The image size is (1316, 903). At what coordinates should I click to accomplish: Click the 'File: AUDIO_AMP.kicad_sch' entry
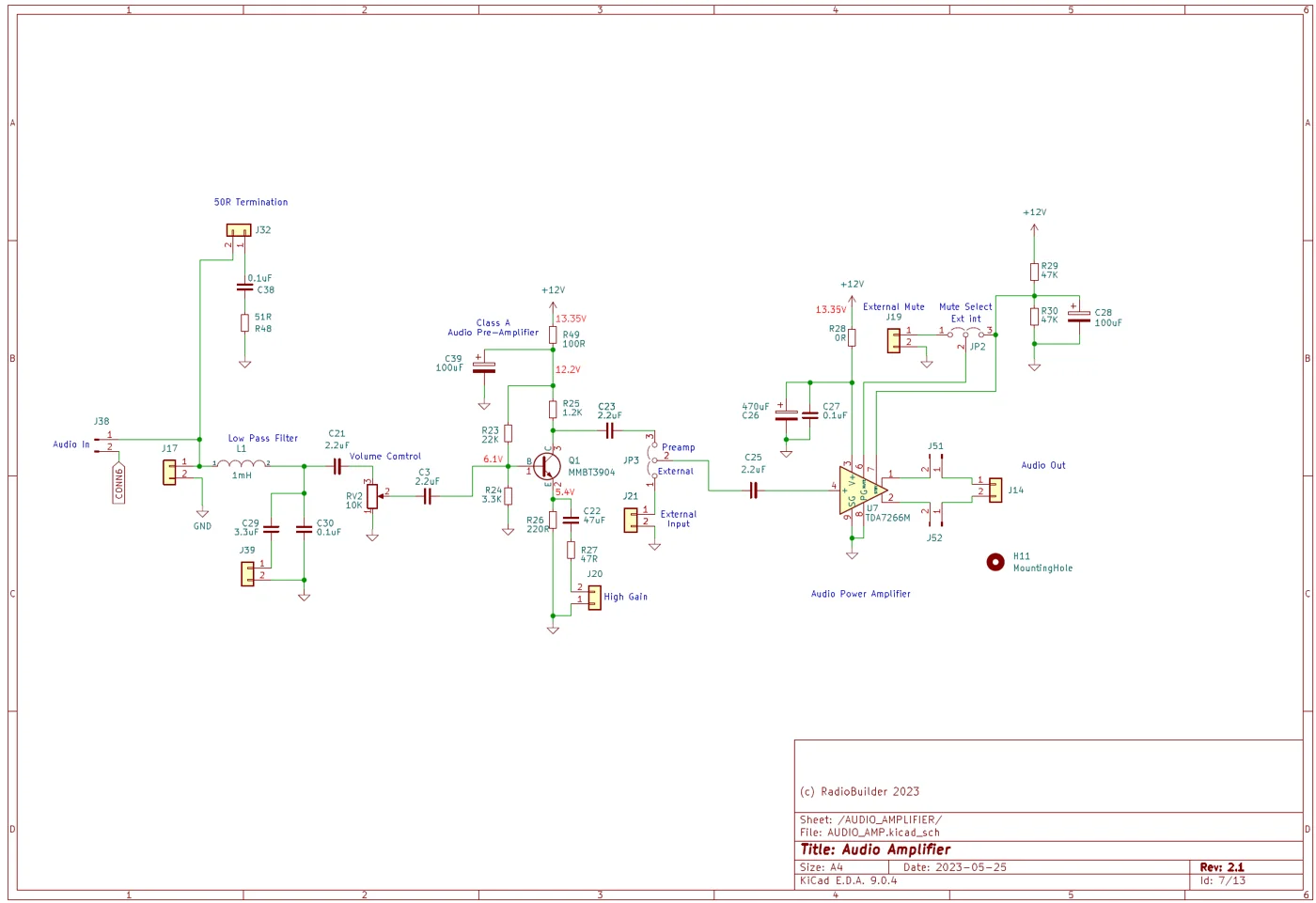pos(869,833)
